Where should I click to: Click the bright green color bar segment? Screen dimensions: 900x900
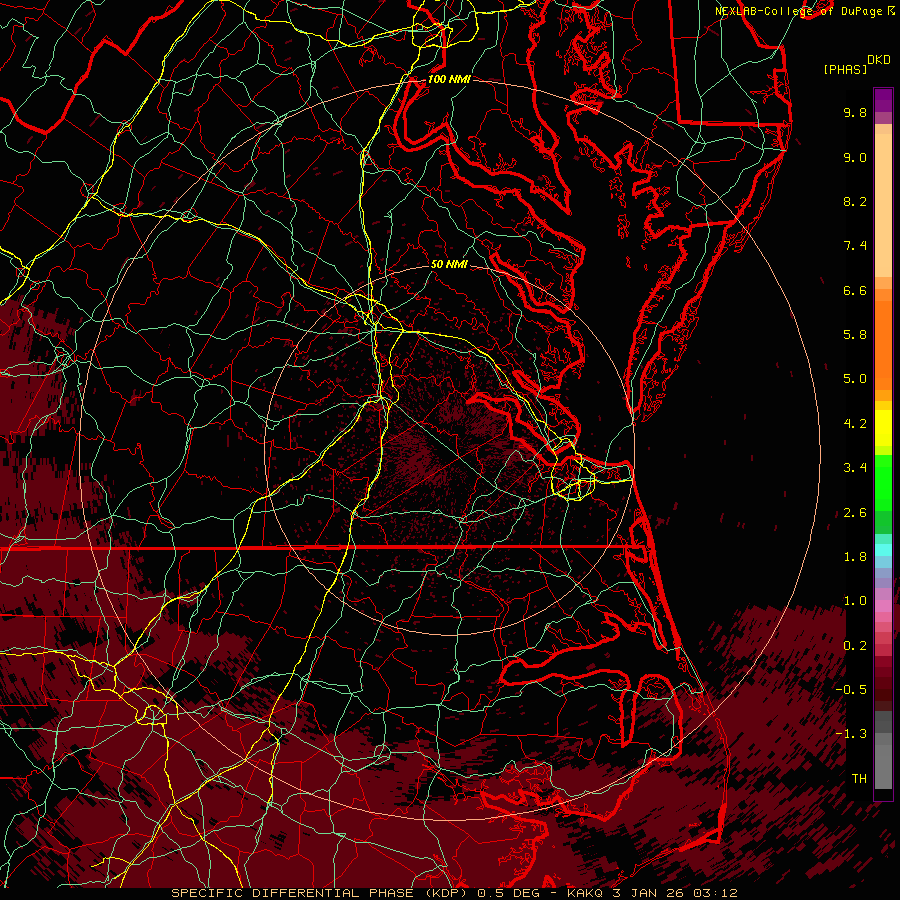point(883,483)
